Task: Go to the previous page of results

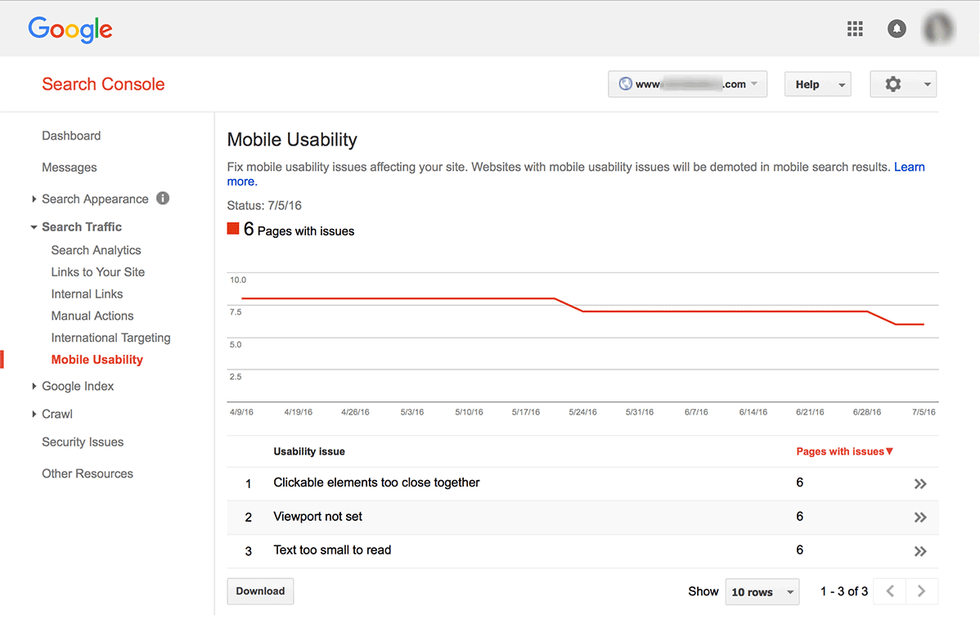Action: pyautogui.click(x=891, y=591)
